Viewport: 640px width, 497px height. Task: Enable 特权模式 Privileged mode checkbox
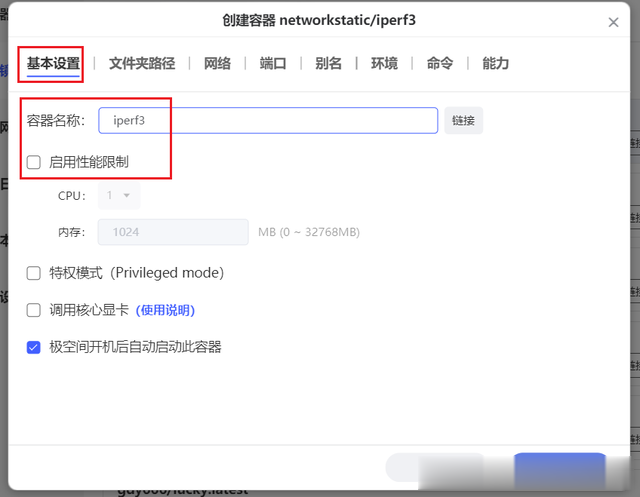[x=33, y=273]
